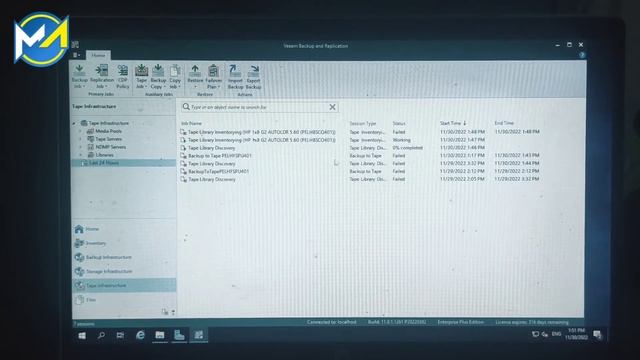
Task: Select the Last 24 Hours node
Action: pos(104,162)
